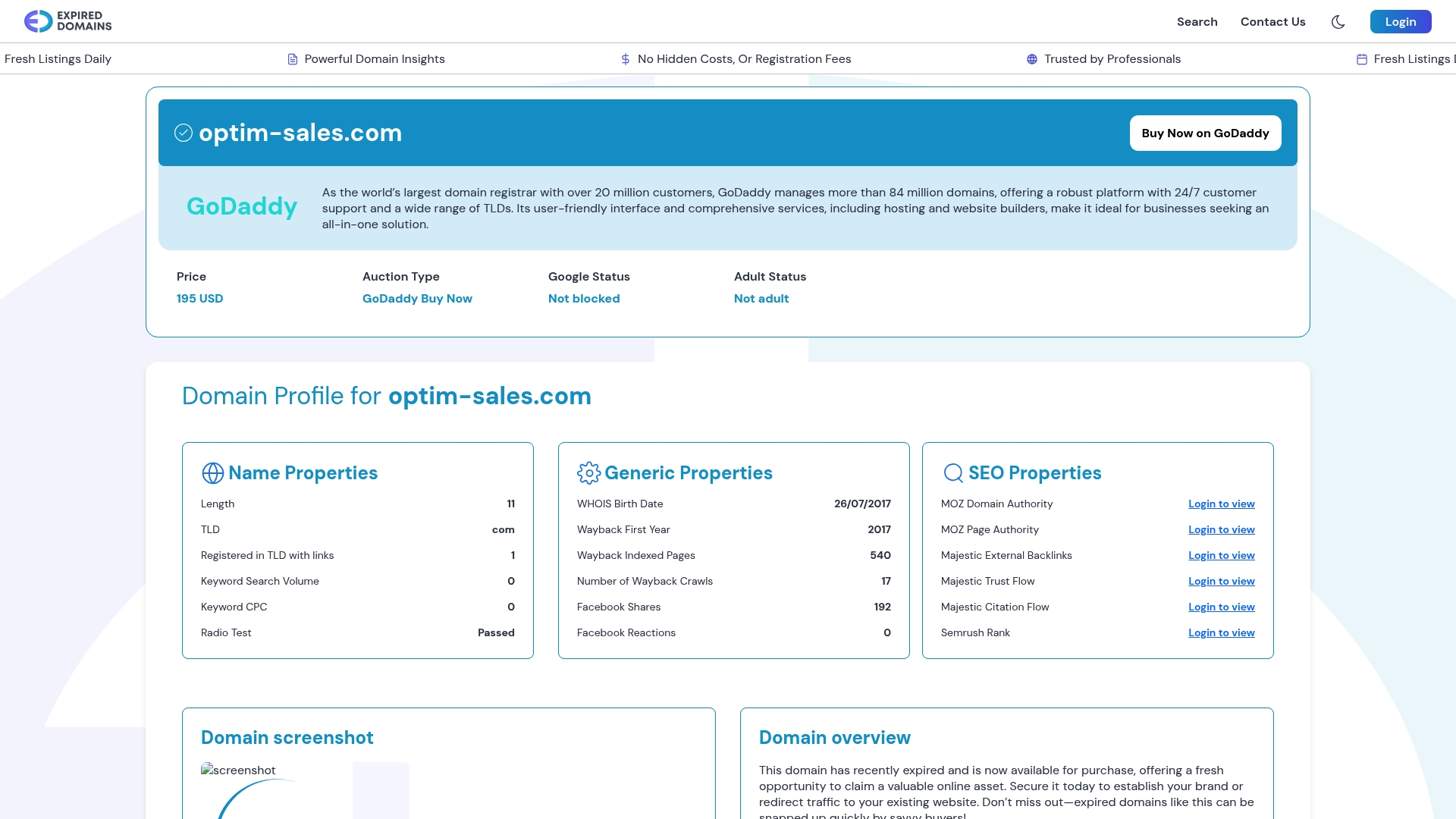View Majestic Trust Flow via Login to view
1456x819 pixels.
point(1221,581)
